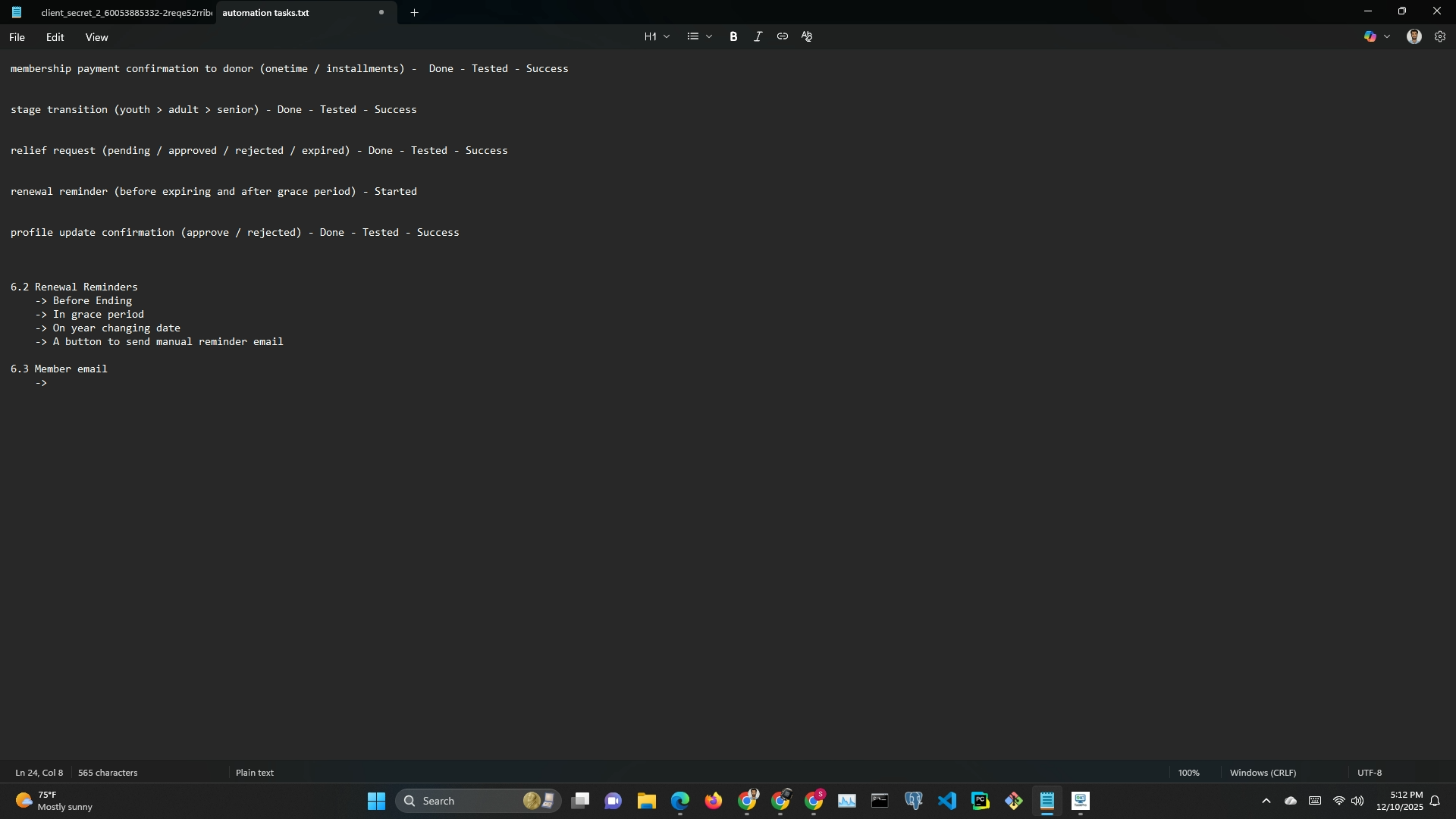Open the Copilot dropdown chevron
Screen dimensions: 1456x819
tap(1387, 36)
